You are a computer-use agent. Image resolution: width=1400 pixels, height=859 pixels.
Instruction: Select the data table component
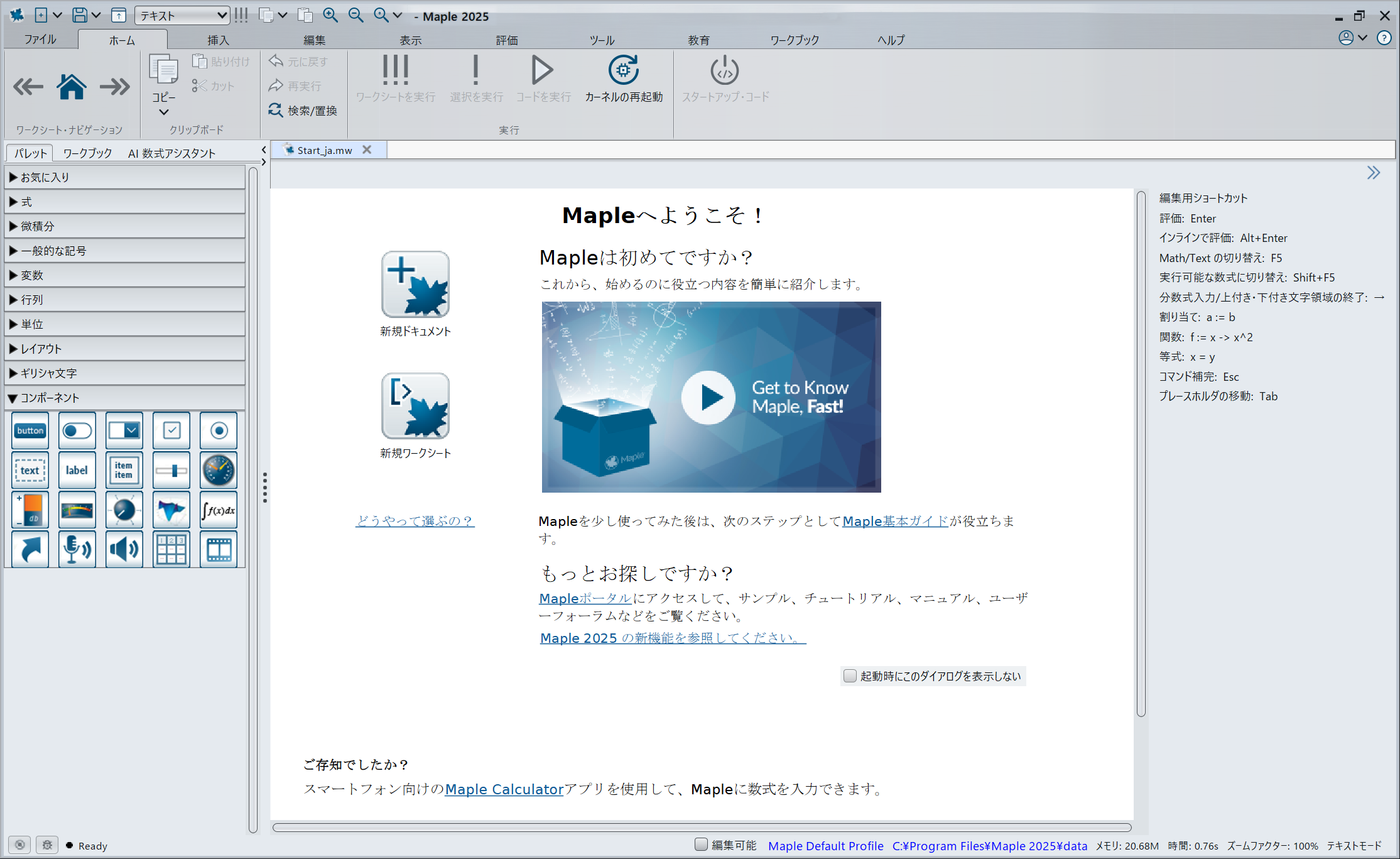pyautogui.click(x=171, y=549)
